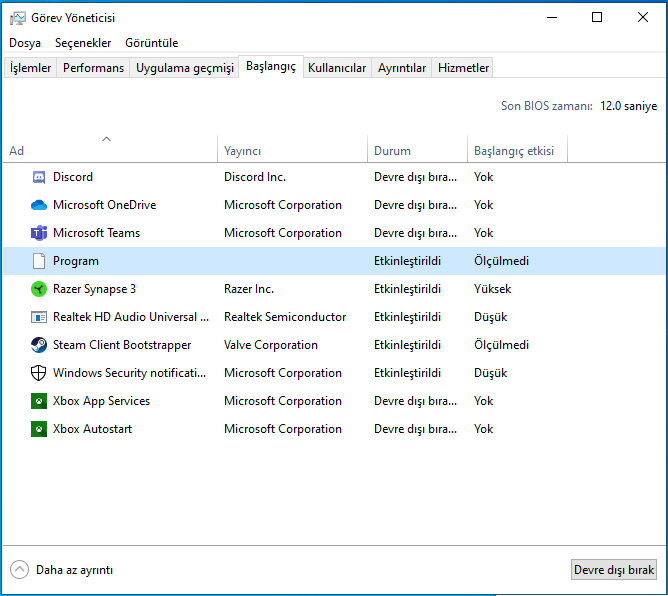The image size is (668, 596).
Task: Click the Xbox Autostart icon
Action: 39,429
